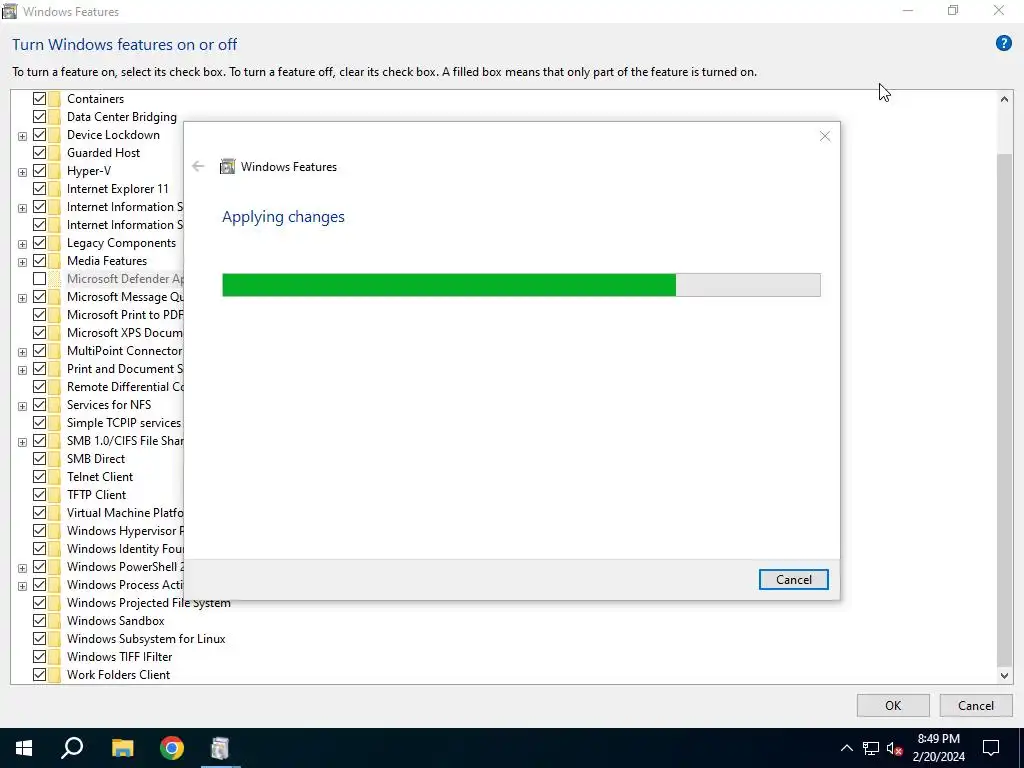Click the Work Folders Client folder icon
The image size is (1024, 768).
54,675
